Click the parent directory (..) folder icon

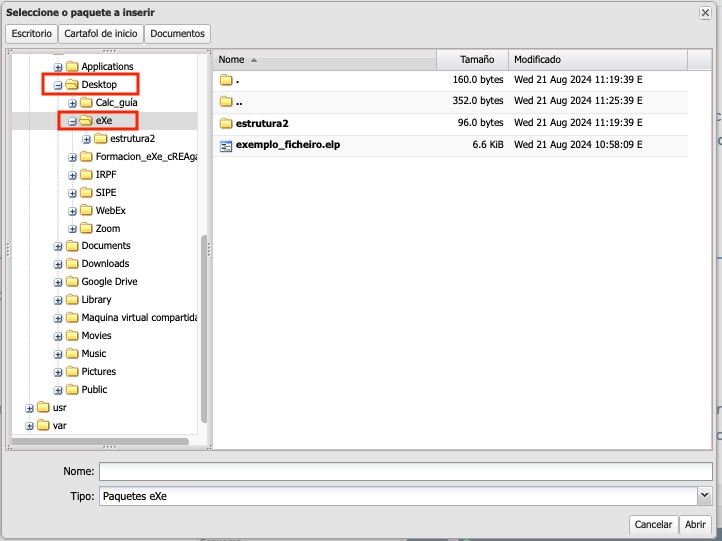point(225,102)
